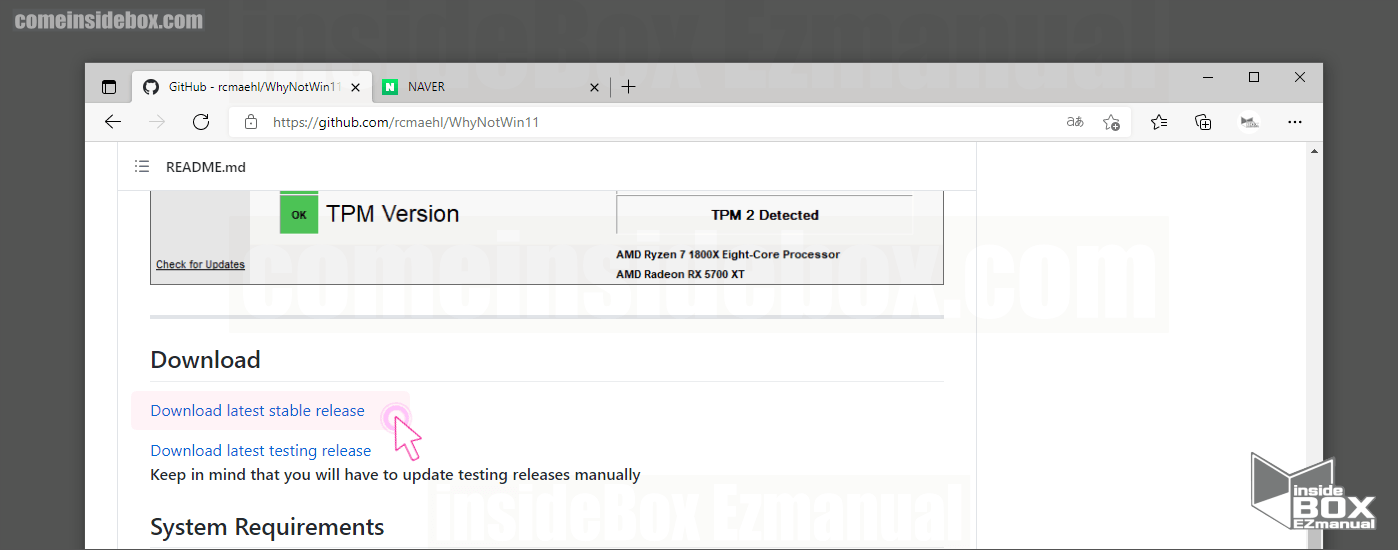1398x550 pixels.
Task: Select the GitHub WhyNotWin11 tab
Action: coord(250,87)
